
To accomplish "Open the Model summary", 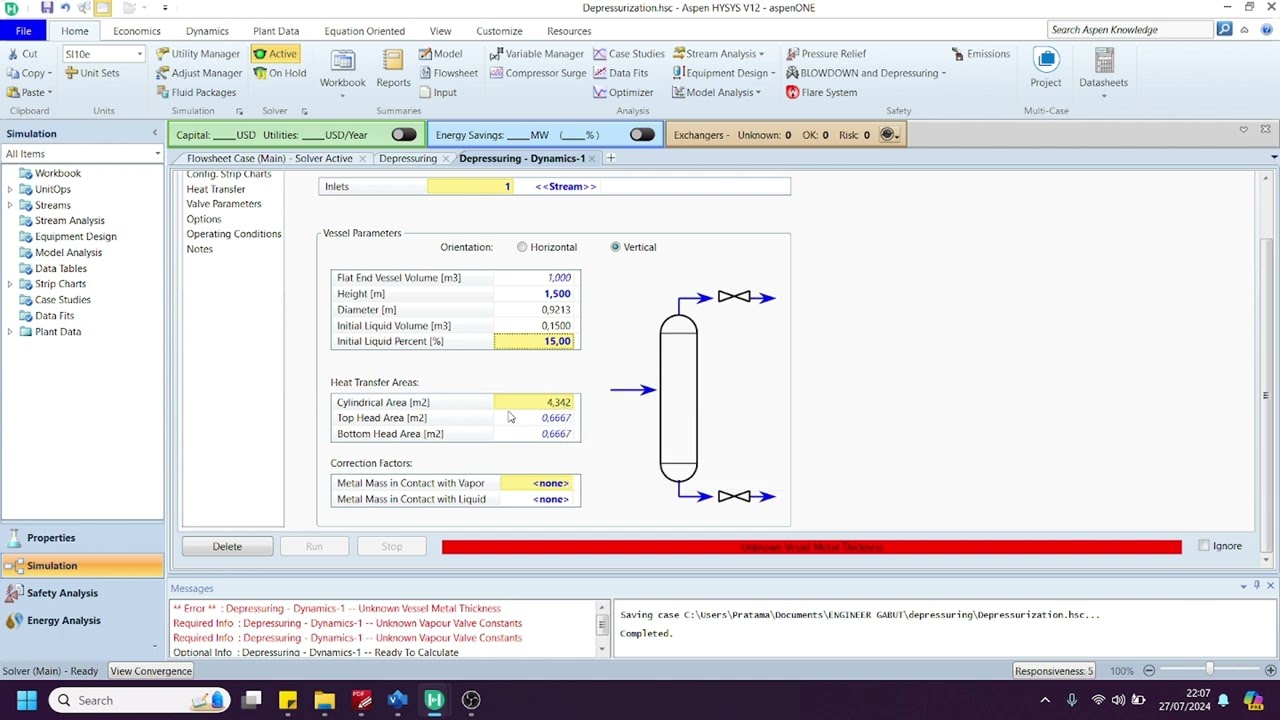I will 440,54.
